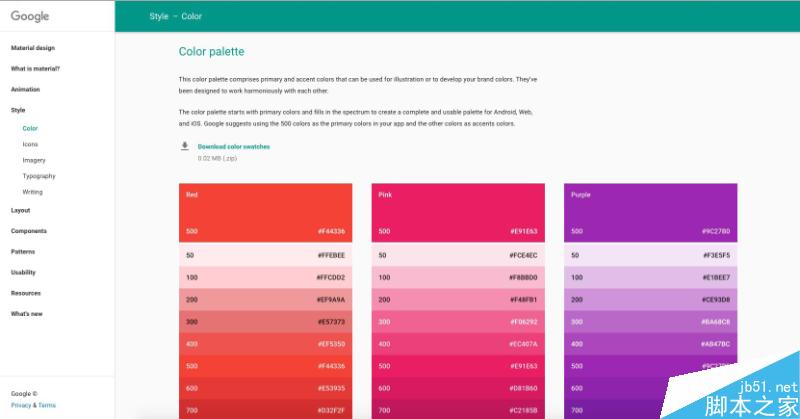Click the Privacy & Terms footer link
The image size is (800, 419).
(33, 405)
